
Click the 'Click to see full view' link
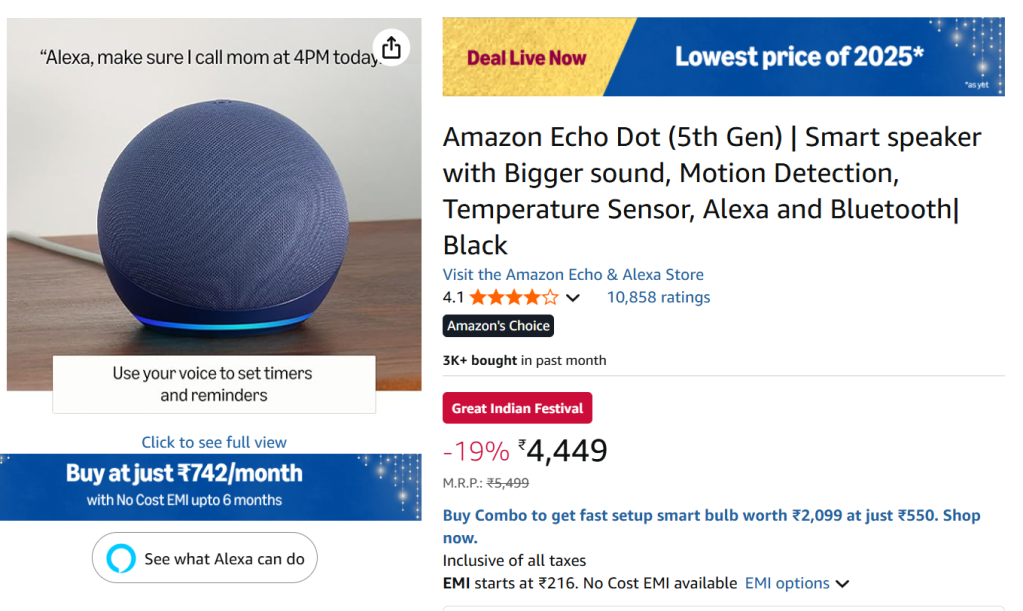click(214, 442)
